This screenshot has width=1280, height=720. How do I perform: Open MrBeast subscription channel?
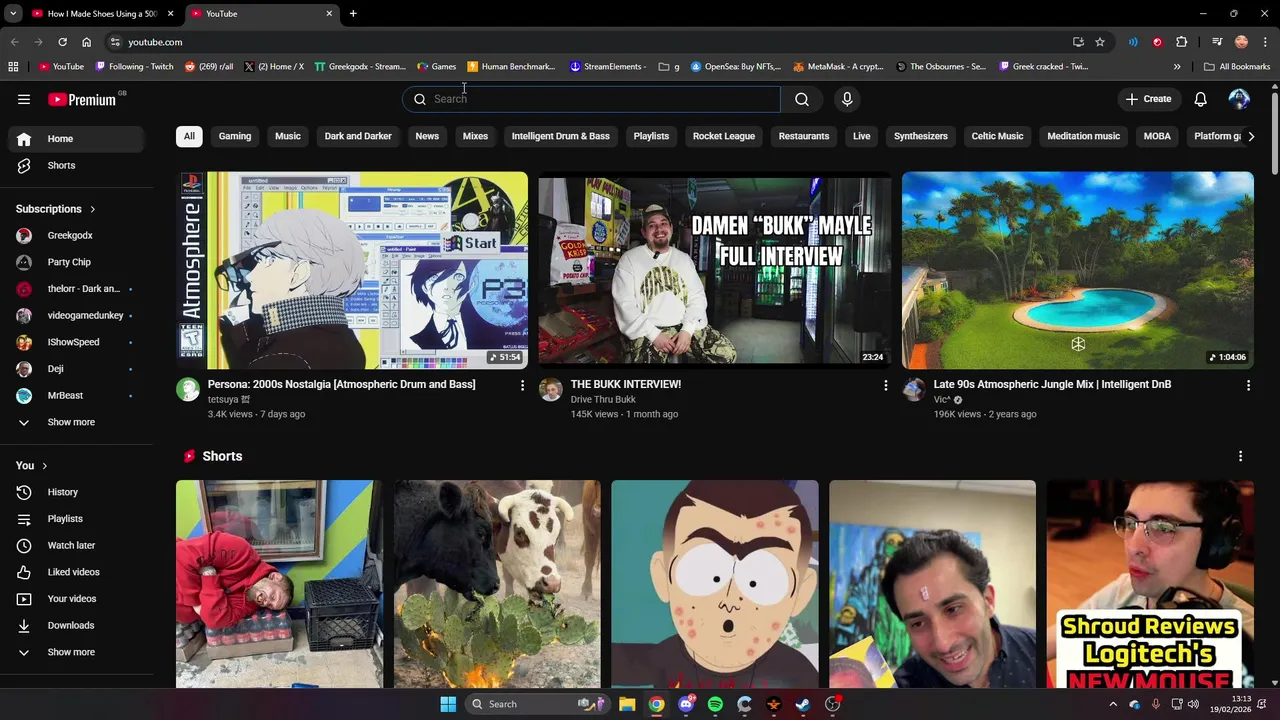click(x=78, y=395)
